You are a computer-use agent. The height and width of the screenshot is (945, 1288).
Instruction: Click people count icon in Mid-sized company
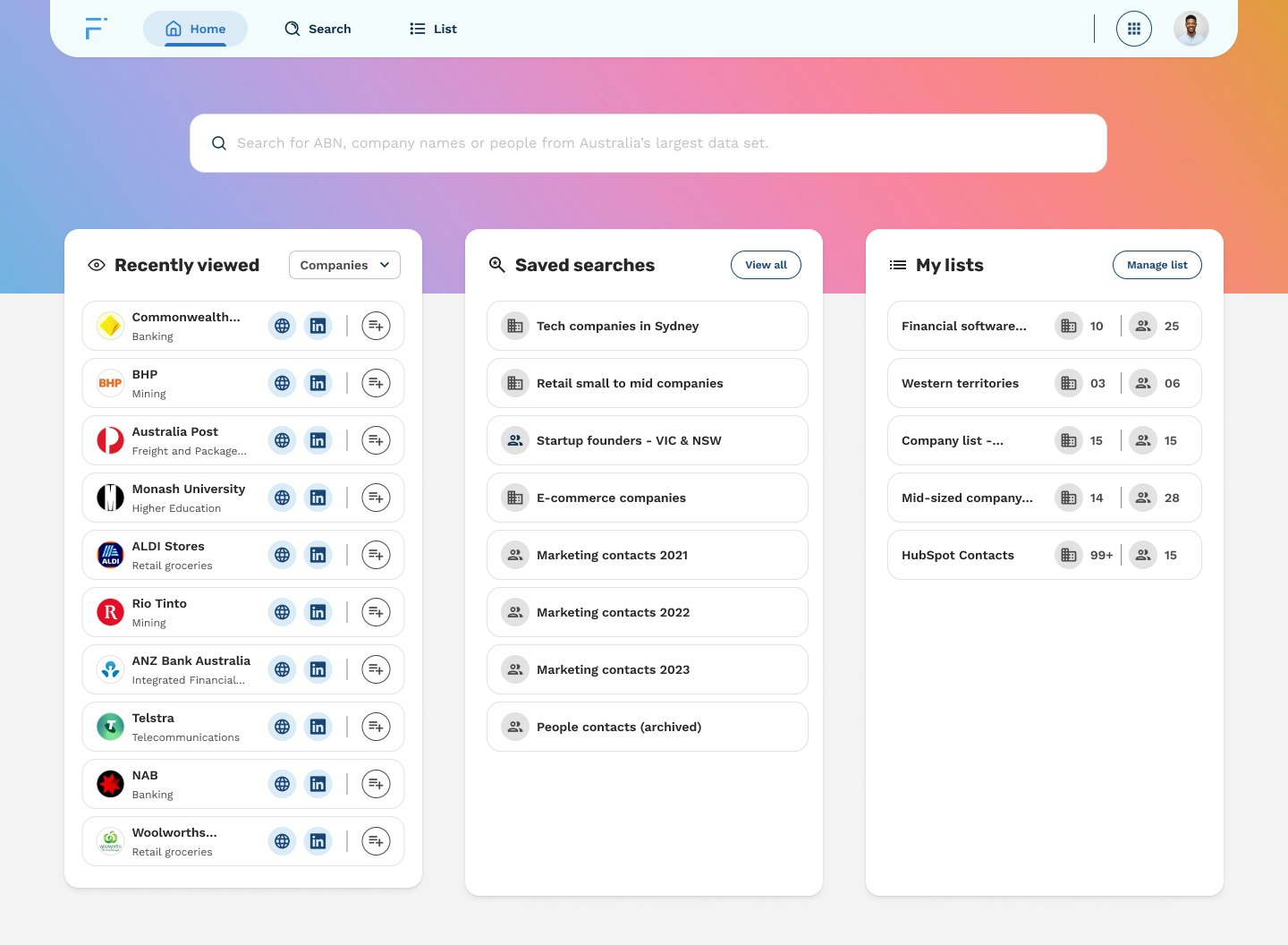pos(1143,498)
